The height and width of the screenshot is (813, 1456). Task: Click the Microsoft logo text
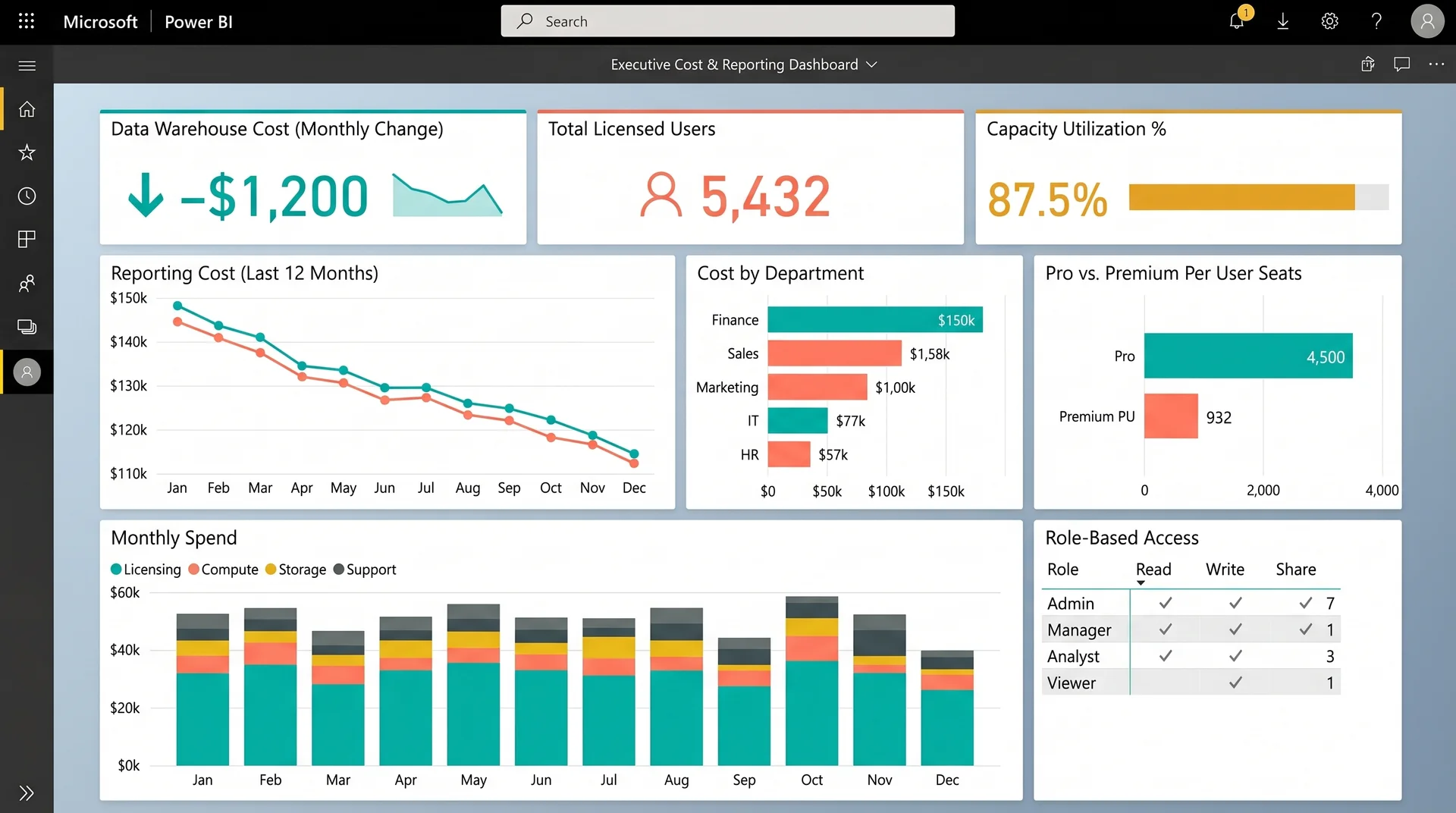100,22
